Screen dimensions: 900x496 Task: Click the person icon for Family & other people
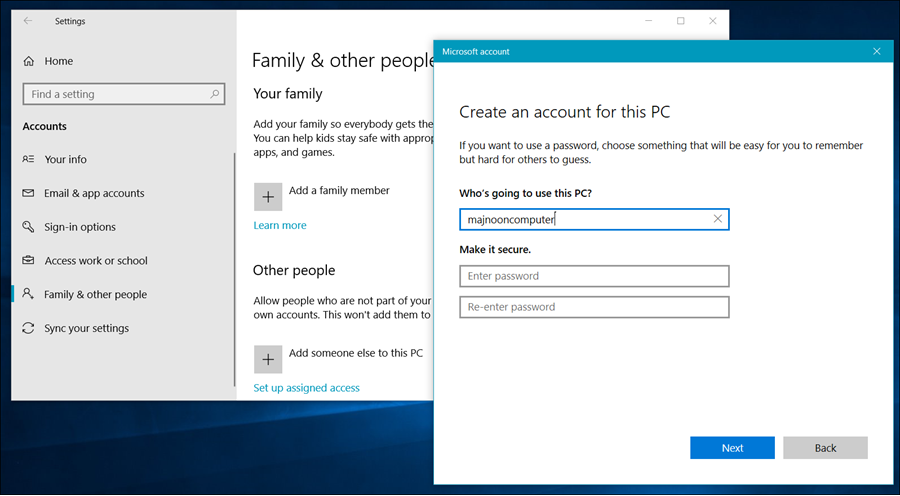28,294
